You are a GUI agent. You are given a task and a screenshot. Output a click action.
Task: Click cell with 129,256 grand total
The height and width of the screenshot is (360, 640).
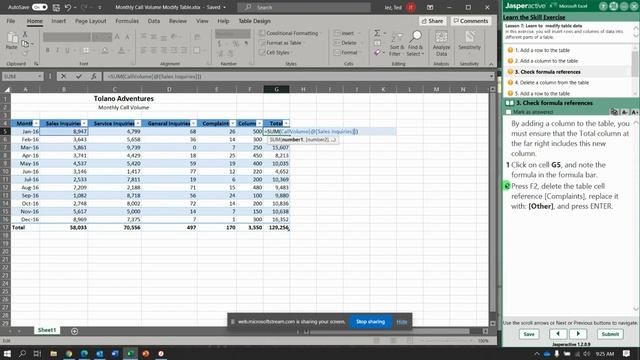tap(277, 227)
